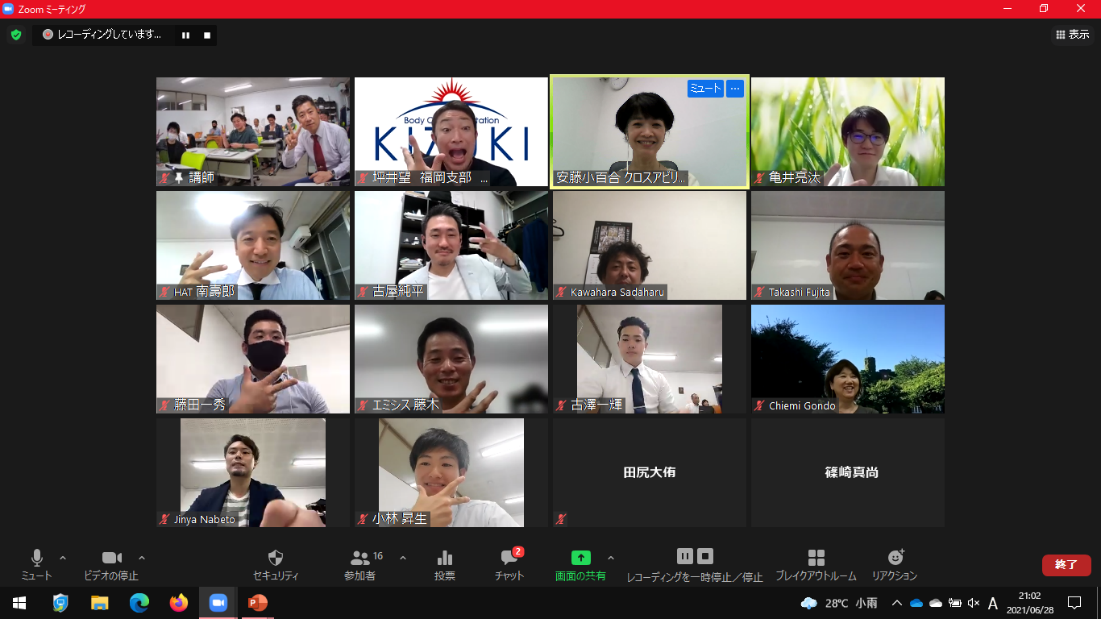The height and width of the screenshot is (619, 1101).
Task: Expand the audio options arrow beside mute
Action: coord(63,558)
